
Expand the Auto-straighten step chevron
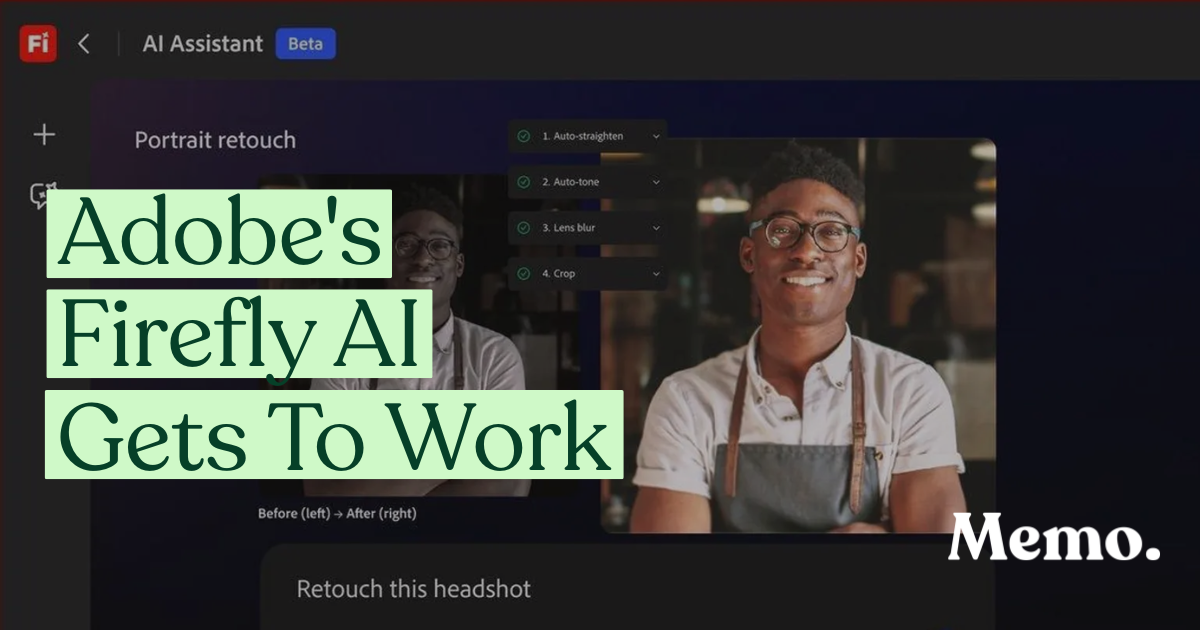point(656,136)
